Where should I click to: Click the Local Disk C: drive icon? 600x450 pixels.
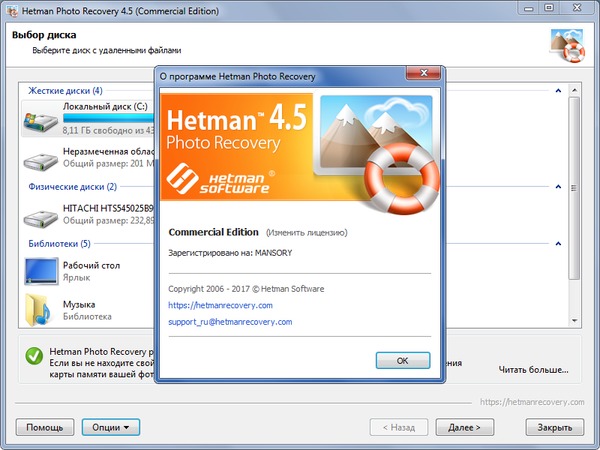point(41,122)
